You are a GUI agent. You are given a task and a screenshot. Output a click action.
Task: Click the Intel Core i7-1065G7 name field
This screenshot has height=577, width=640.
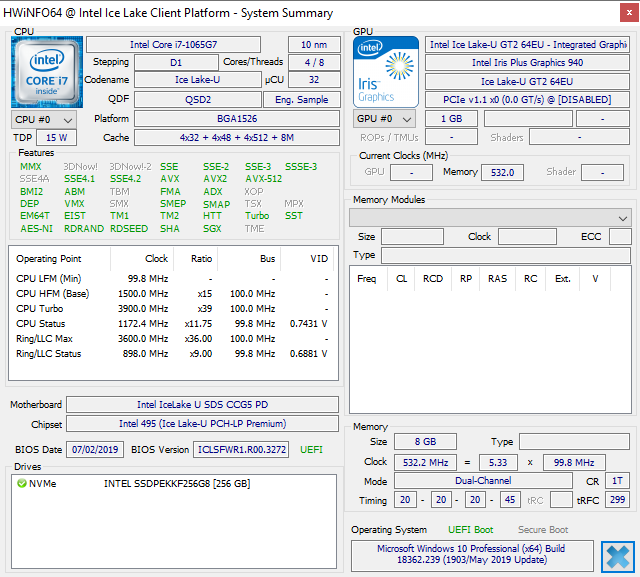[173, 44]
